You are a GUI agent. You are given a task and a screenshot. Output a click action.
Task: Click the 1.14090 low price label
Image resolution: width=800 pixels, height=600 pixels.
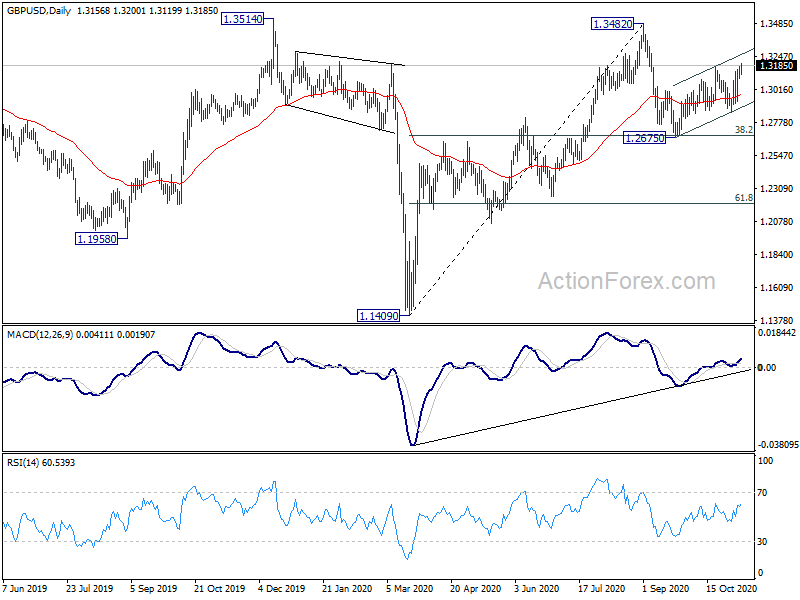379,316
